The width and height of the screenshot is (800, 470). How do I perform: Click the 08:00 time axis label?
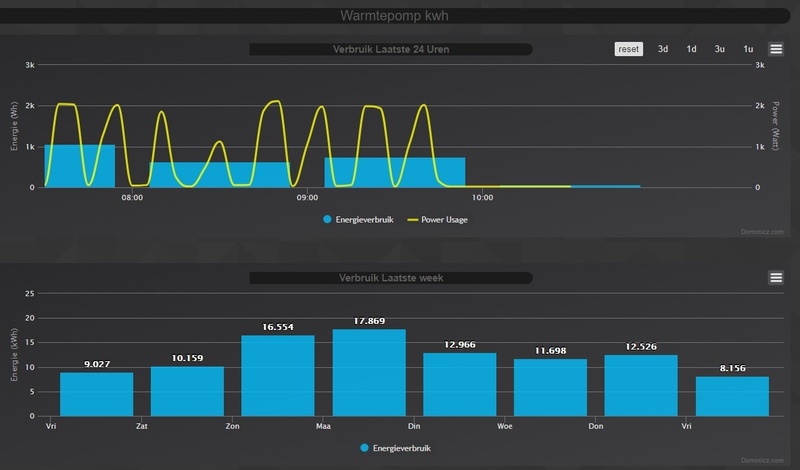point(132,197)
